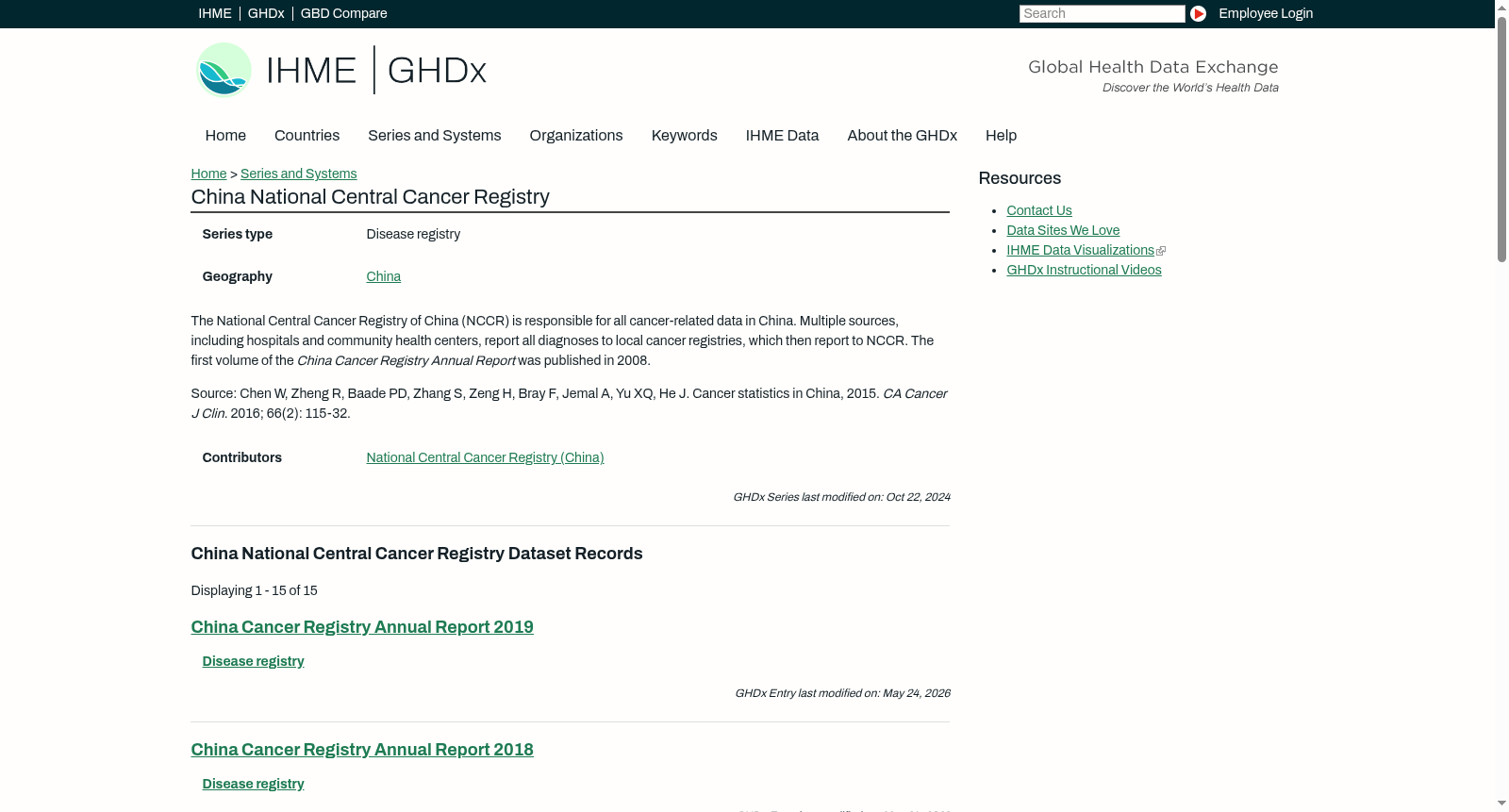Screen dimensions: 1509x812
Task: Click the 'Contributors' field label
Action: click(x=242, y=457)
